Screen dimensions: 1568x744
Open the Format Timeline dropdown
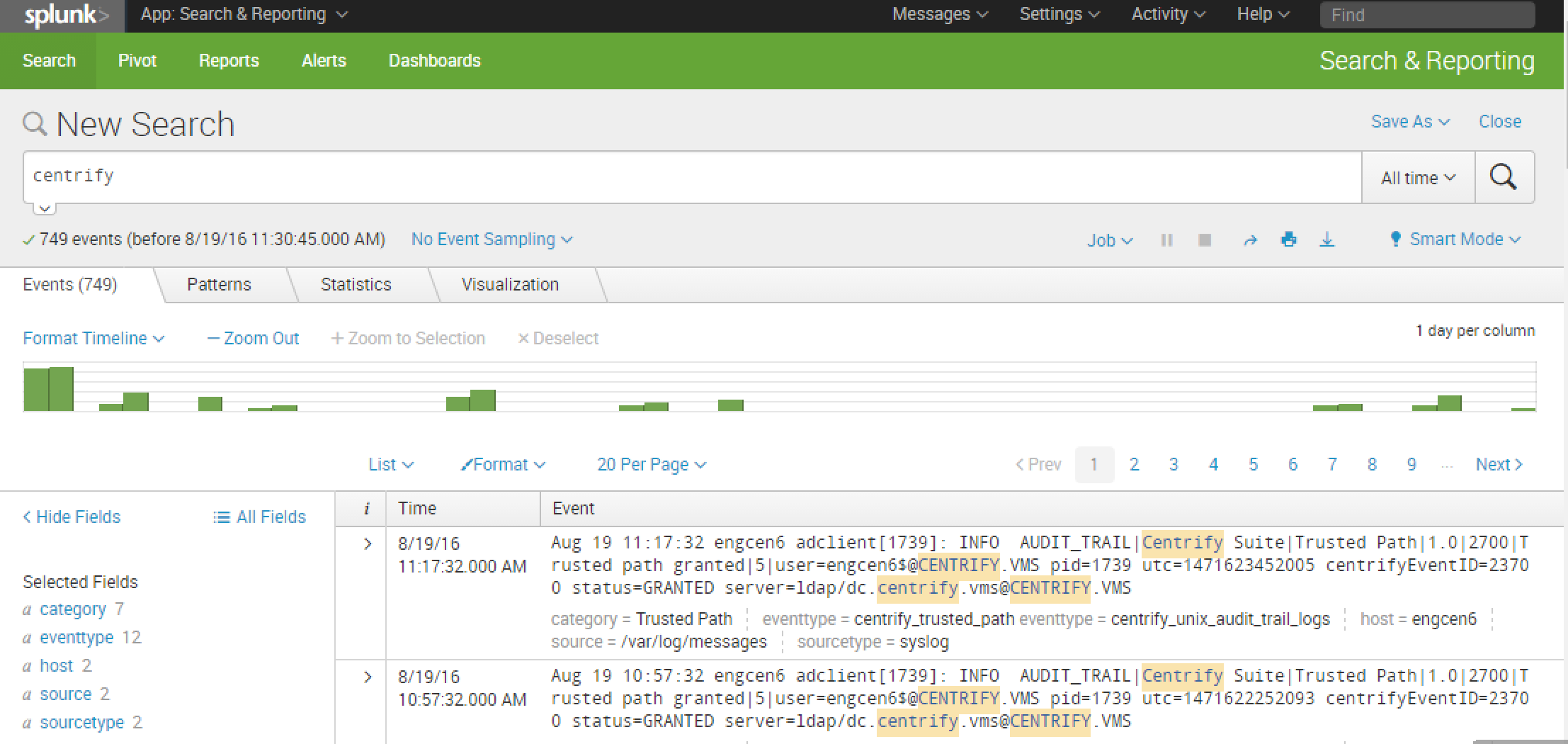tap(93, 339)
